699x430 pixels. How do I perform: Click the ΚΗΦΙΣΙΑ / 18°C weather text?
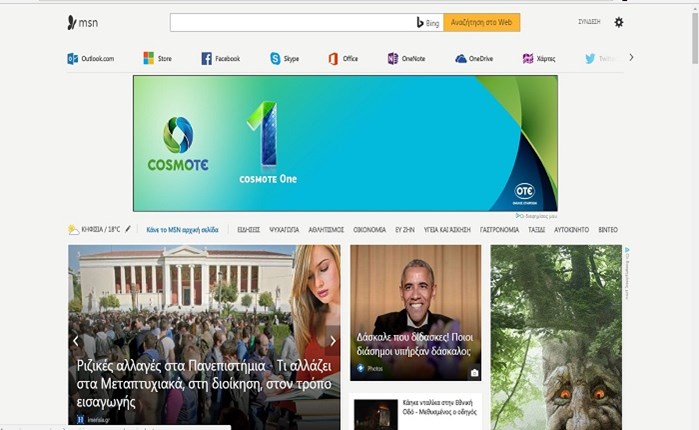point(101,229)
